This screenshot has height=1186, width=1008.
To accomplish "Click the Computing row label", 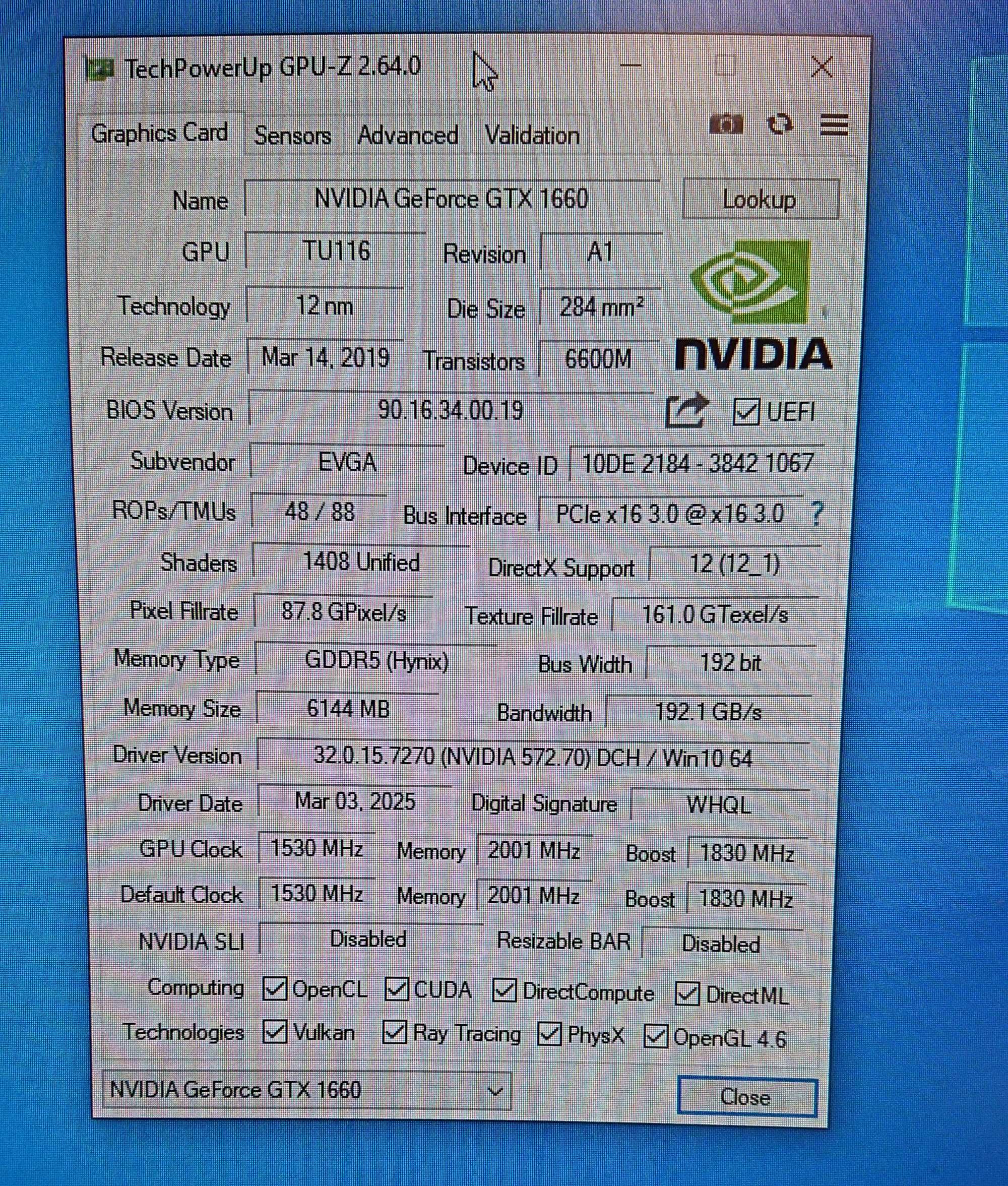I will click(x=196, y=988).
